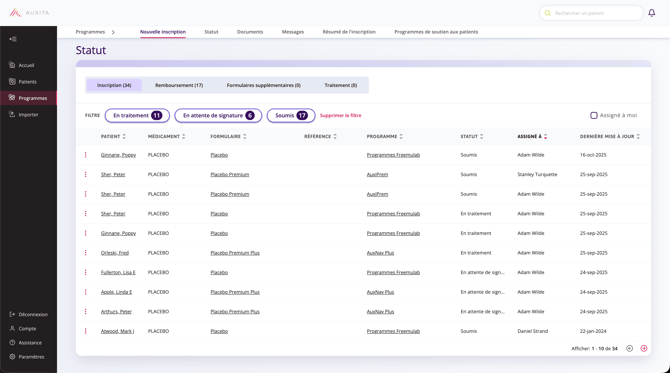Viewport: 670px width, 373px height.
Task: Click the Programmes breadcrumb
Action: point(90,32)
